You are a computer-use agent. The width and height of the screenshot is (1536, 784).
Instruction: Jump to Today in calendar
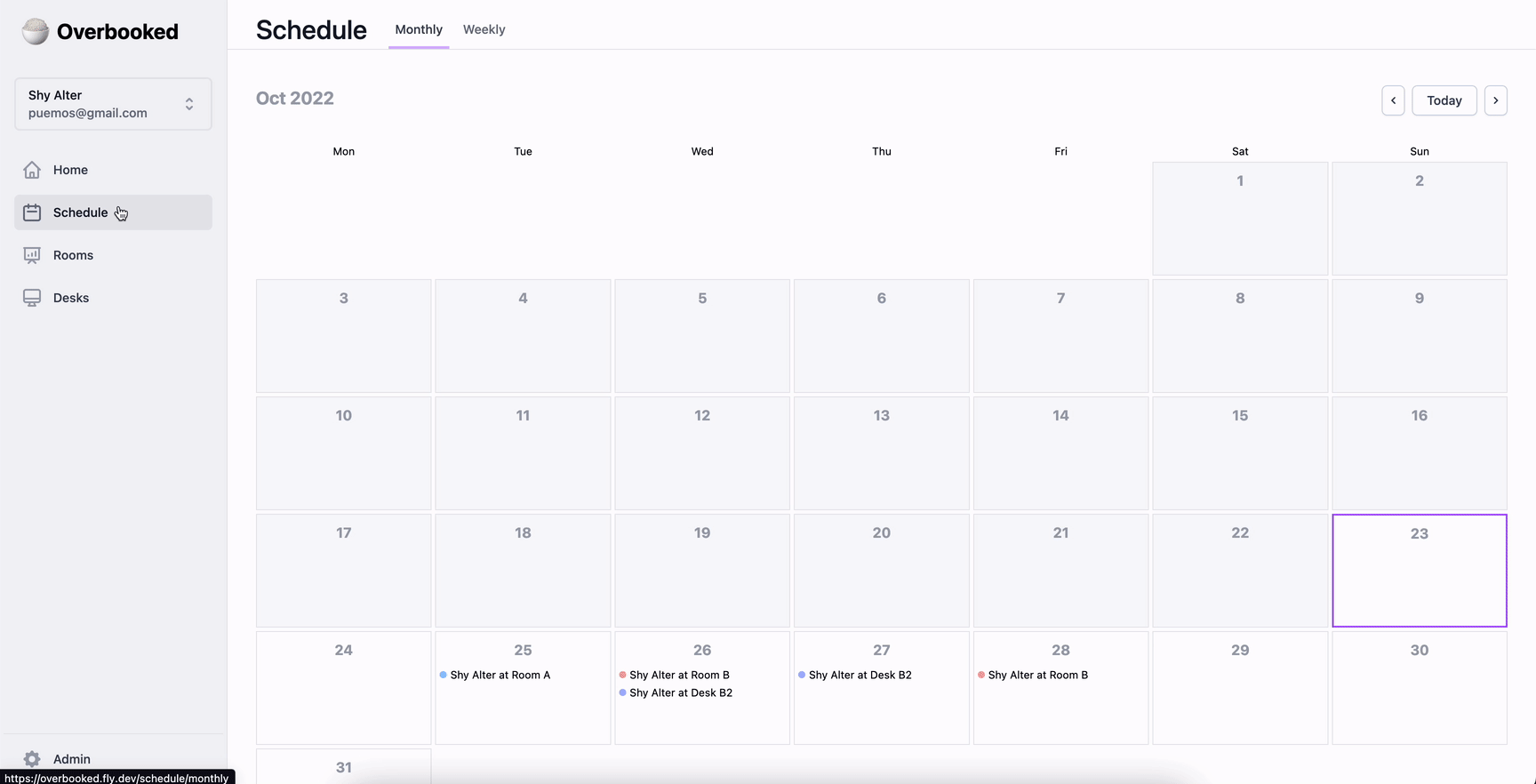[1444, 100]
